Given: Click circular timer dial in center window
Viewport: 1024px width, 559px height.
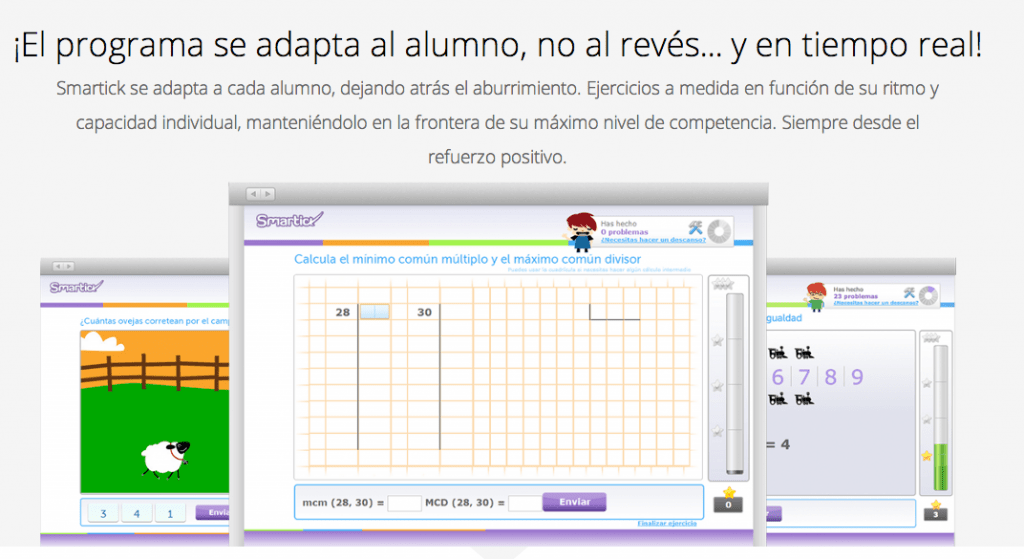Looking at the screenshot, I should point(719,231).
